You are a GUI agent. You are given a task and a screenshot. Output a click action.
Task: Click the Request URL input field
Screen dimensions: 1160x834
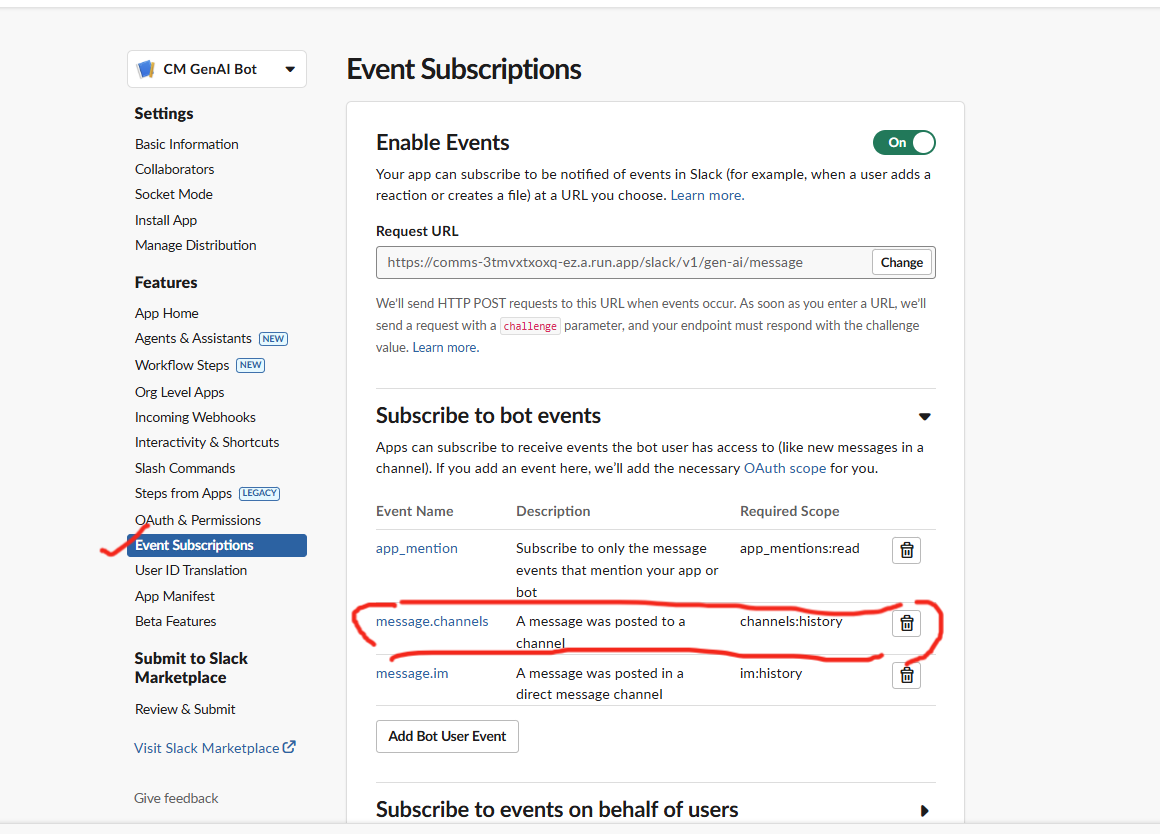[x=624, y=263]
